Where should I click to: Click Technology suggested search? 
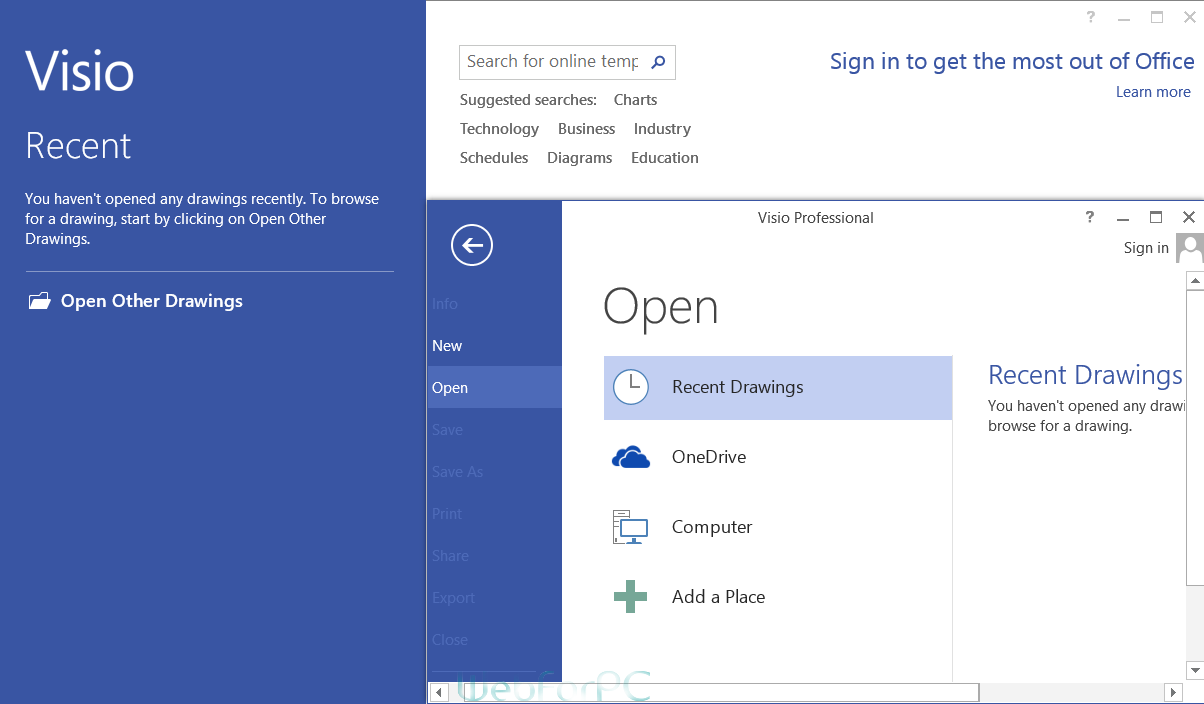(x=499, y=129)
